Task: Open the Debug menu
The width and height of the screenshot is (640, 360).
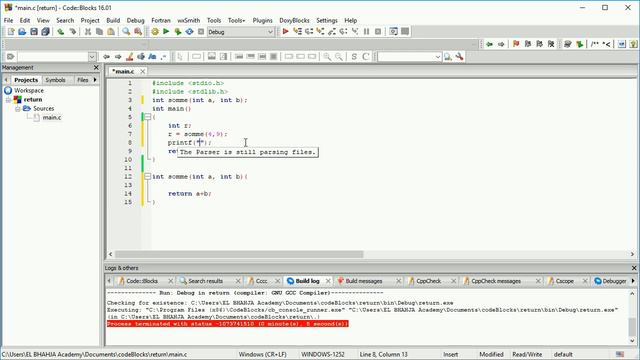Action: (x=136, y=20)
